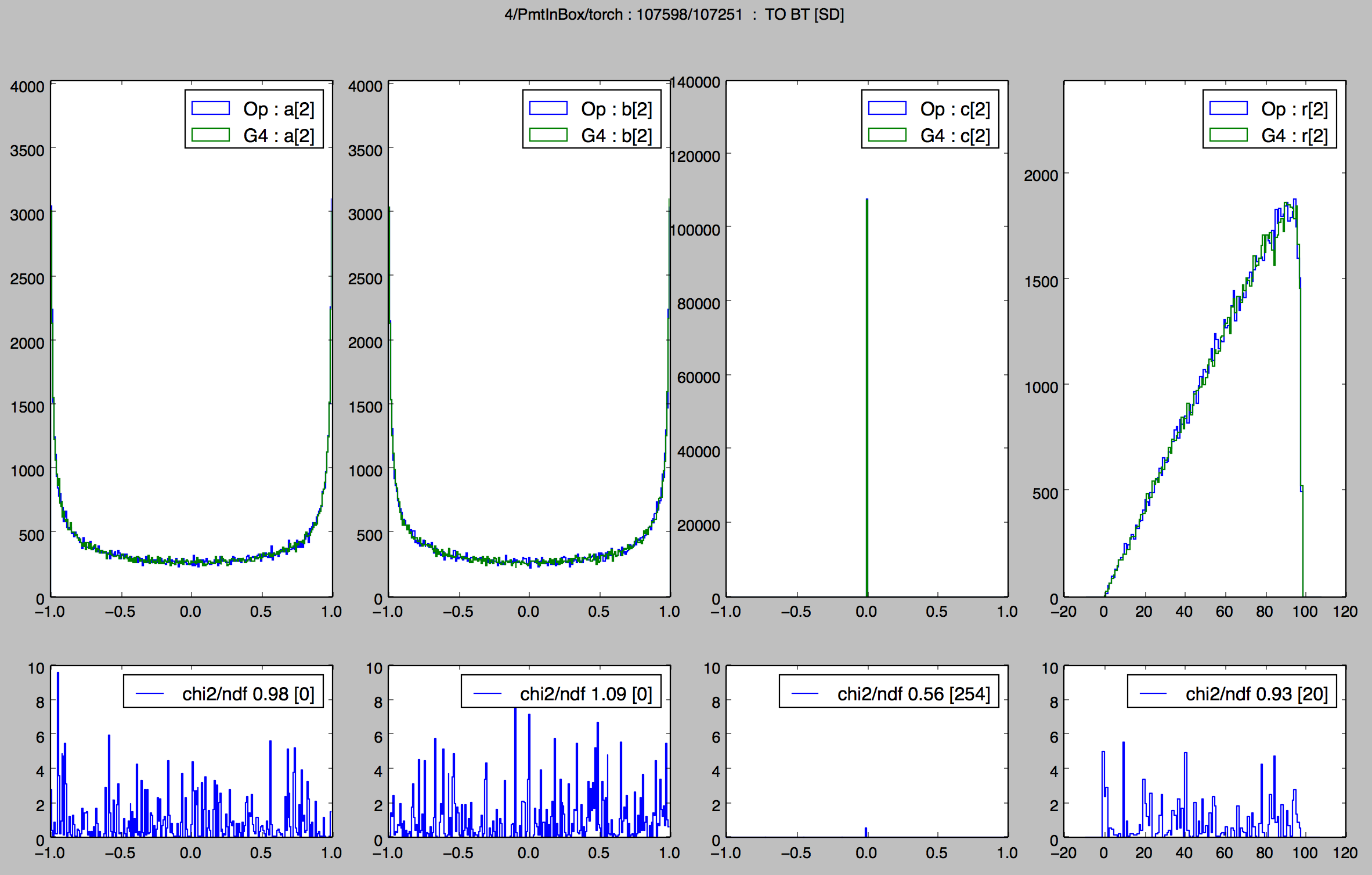Click the blue swatch beside 'Op : r[2]'
This screenshot has height=875, width=1372.
coord(1229,108)
